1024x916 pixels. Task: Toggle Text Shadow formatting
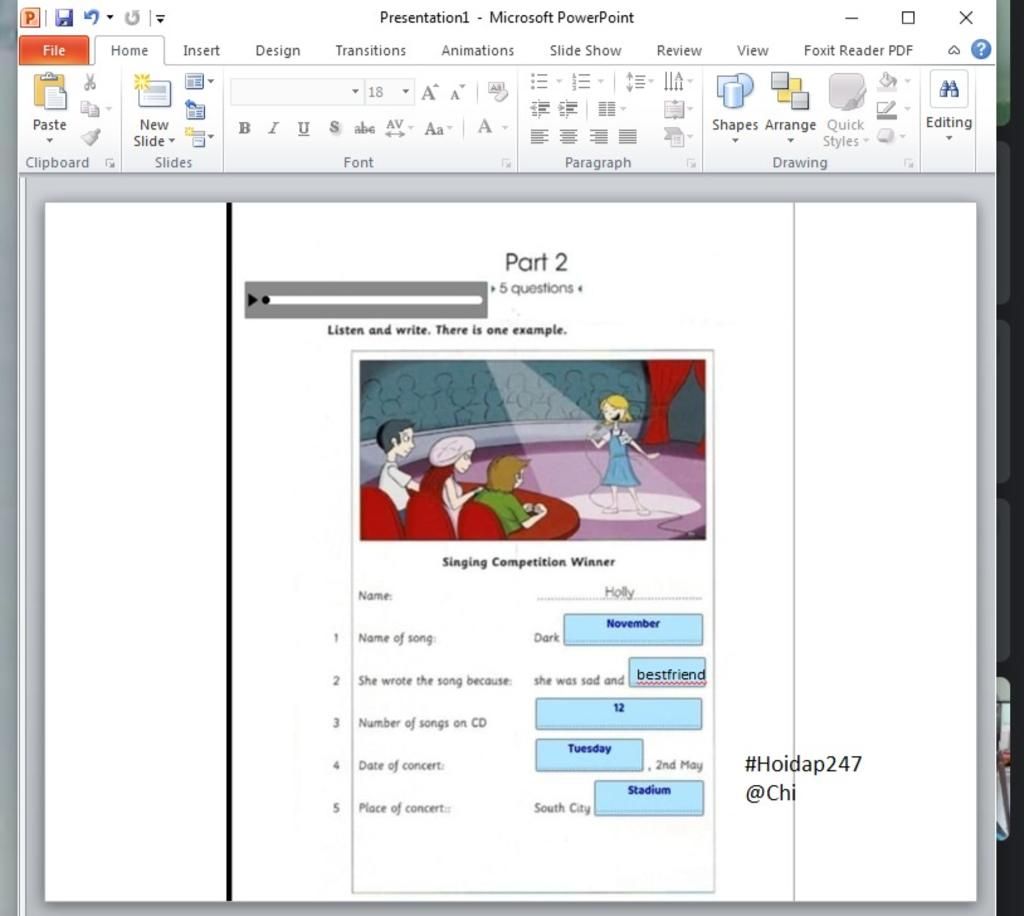(x=334, y=128)
